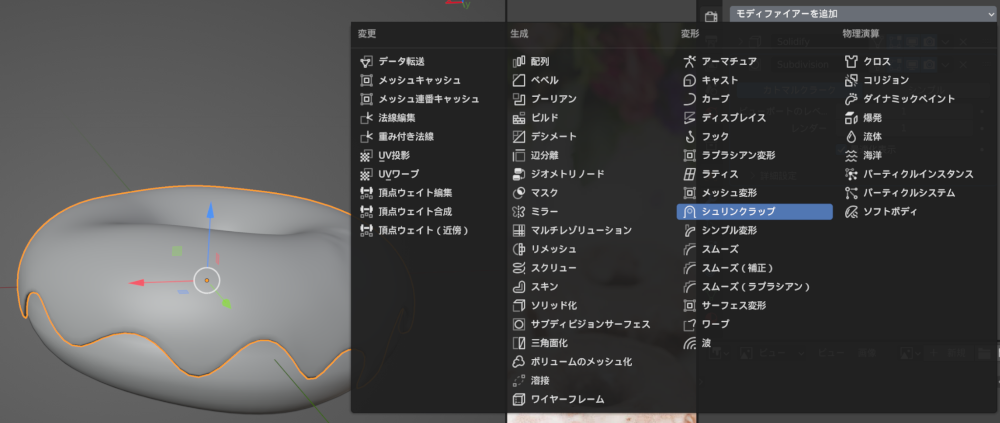Click the ベベル modifier icon
This screenshot has width=1000, height=423.
coord(519,80)
